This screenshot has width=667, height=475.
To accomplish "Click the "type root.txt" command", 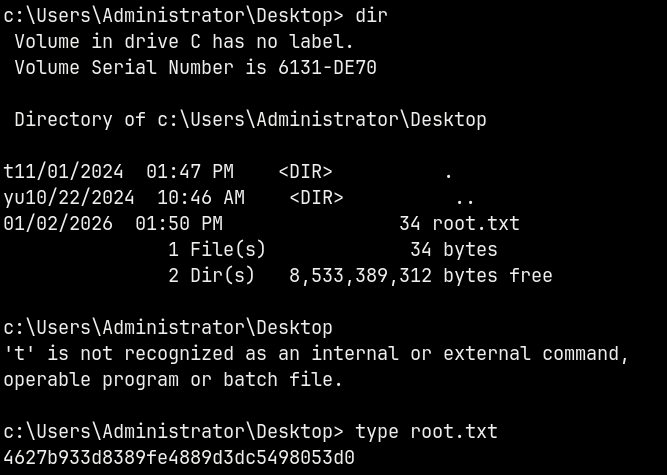I will pyautogui.click(x=426, y=432).
